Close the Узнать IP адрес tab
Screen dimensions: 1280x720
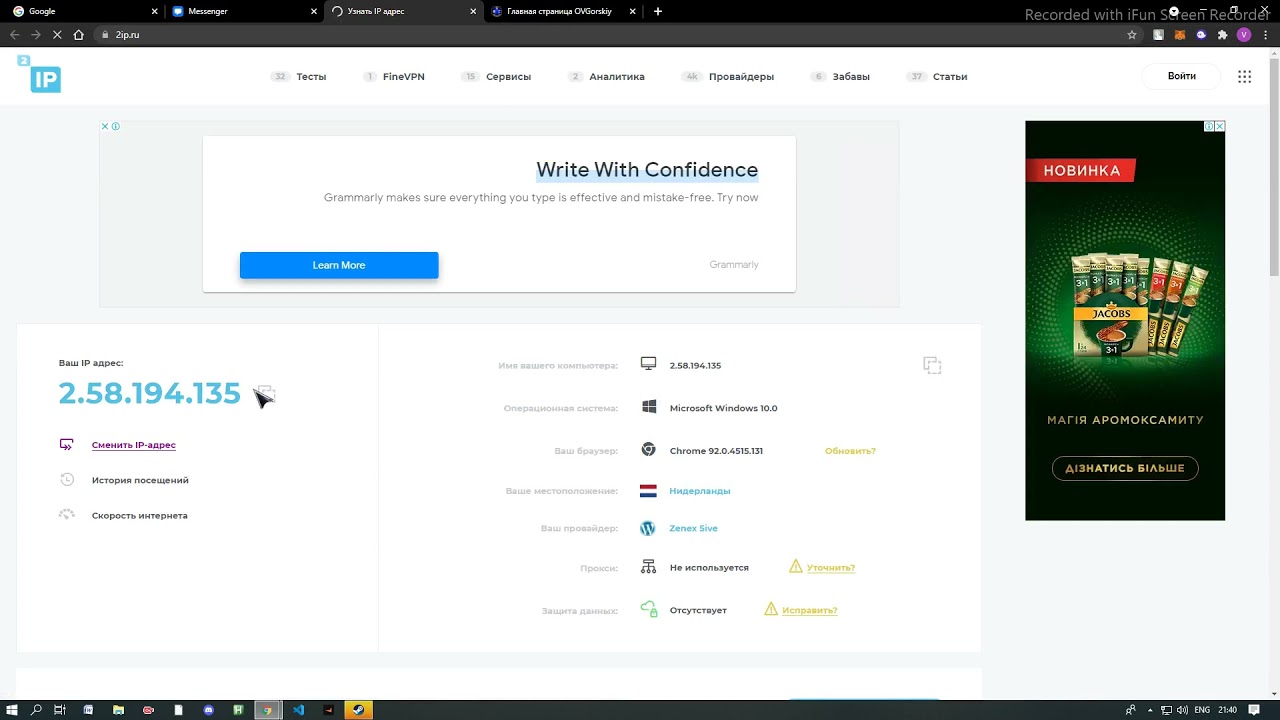[473, 11]
